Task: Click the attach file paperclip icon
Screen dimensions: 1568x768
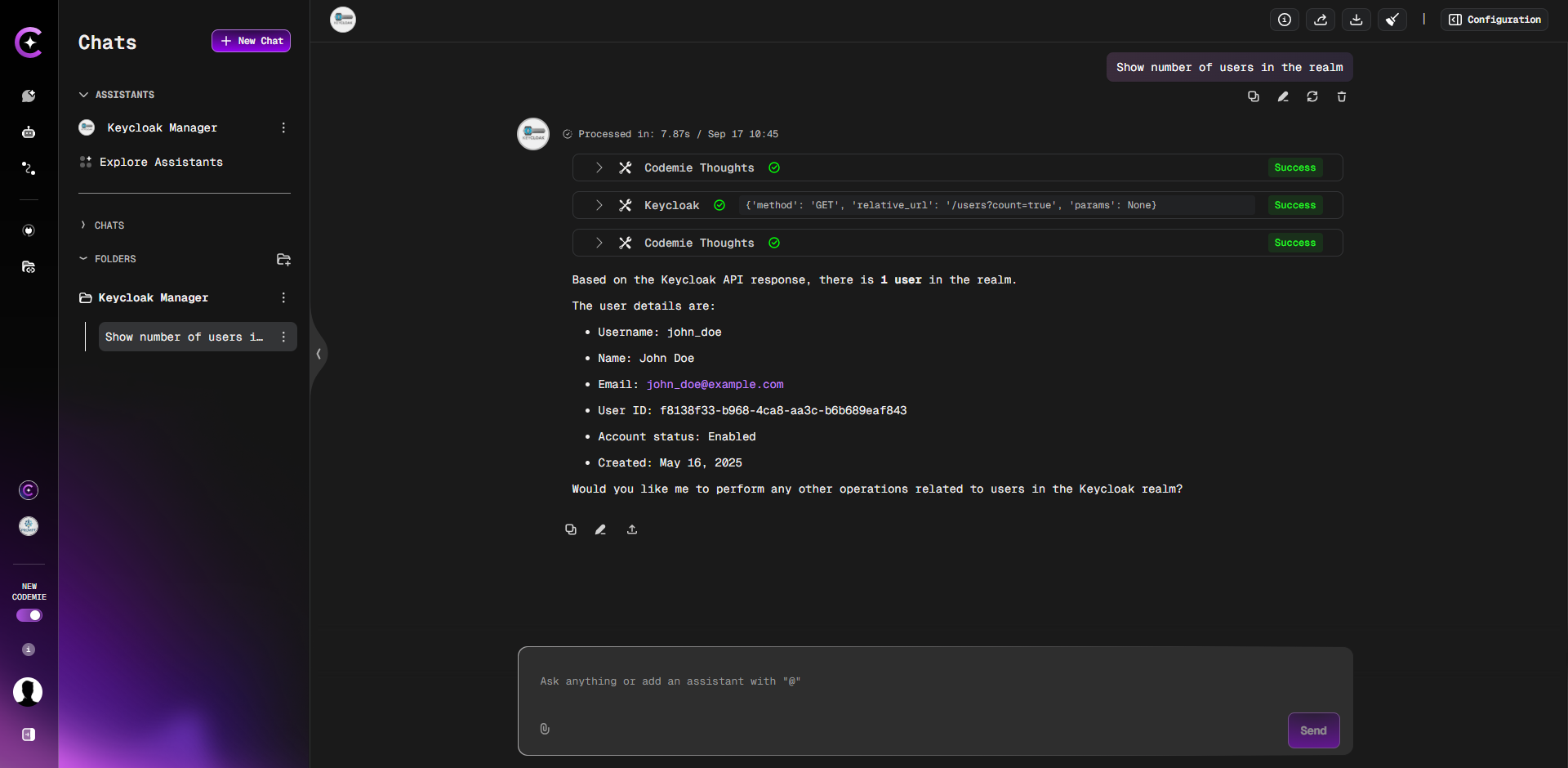Action: (x=545, y=729)
